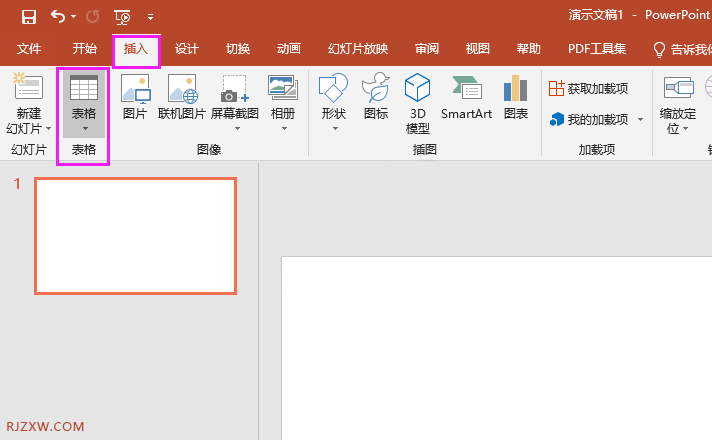Switch to the 开始 tab

[x=85, y=49]
